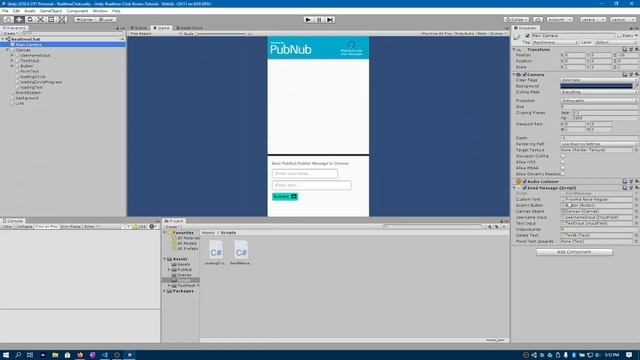Expand the UsernameInput hierarchy node
Screen dimensions: 640x360
pyautogui.click(x=12, y=55)
